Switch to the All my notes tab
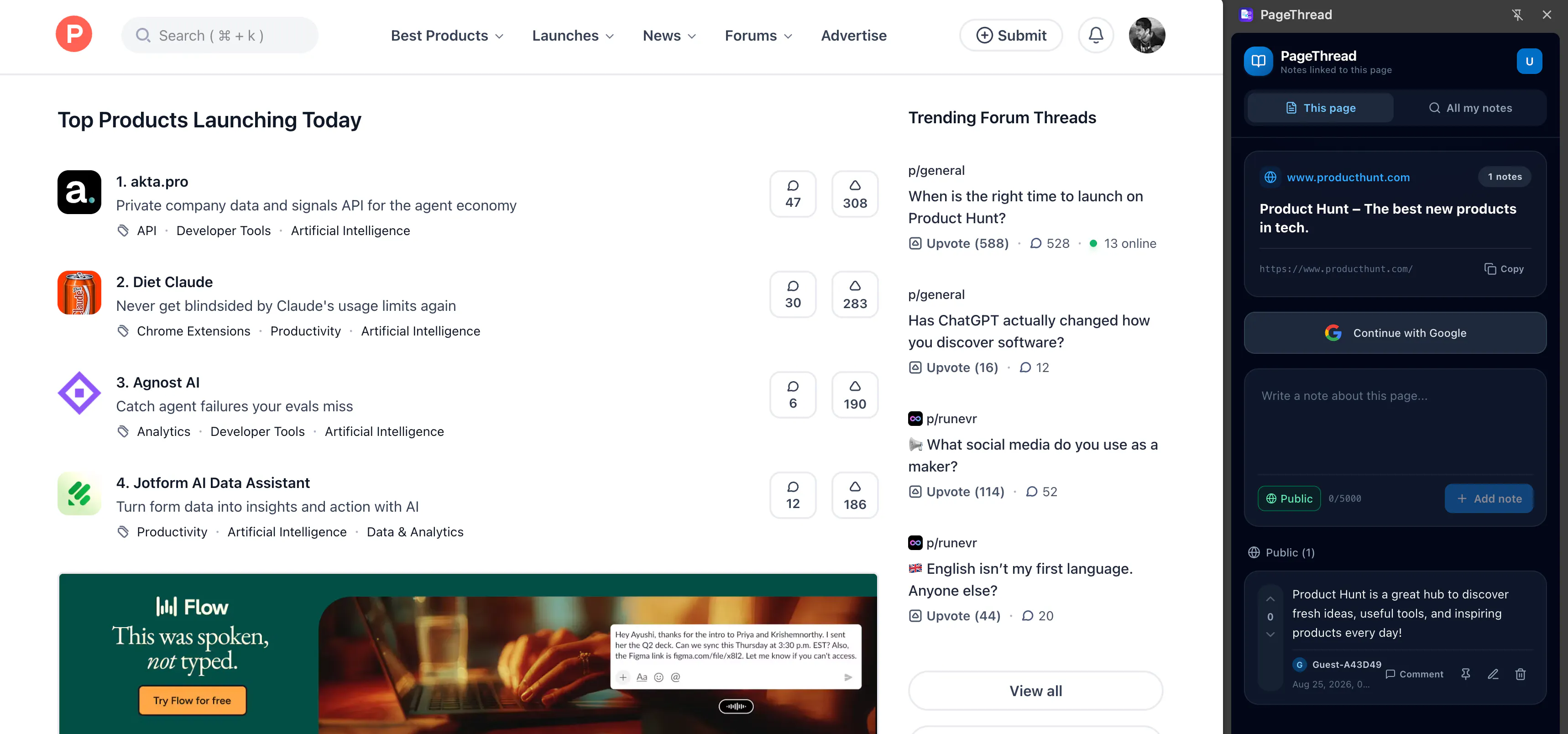 click(x=1470, y=108)
